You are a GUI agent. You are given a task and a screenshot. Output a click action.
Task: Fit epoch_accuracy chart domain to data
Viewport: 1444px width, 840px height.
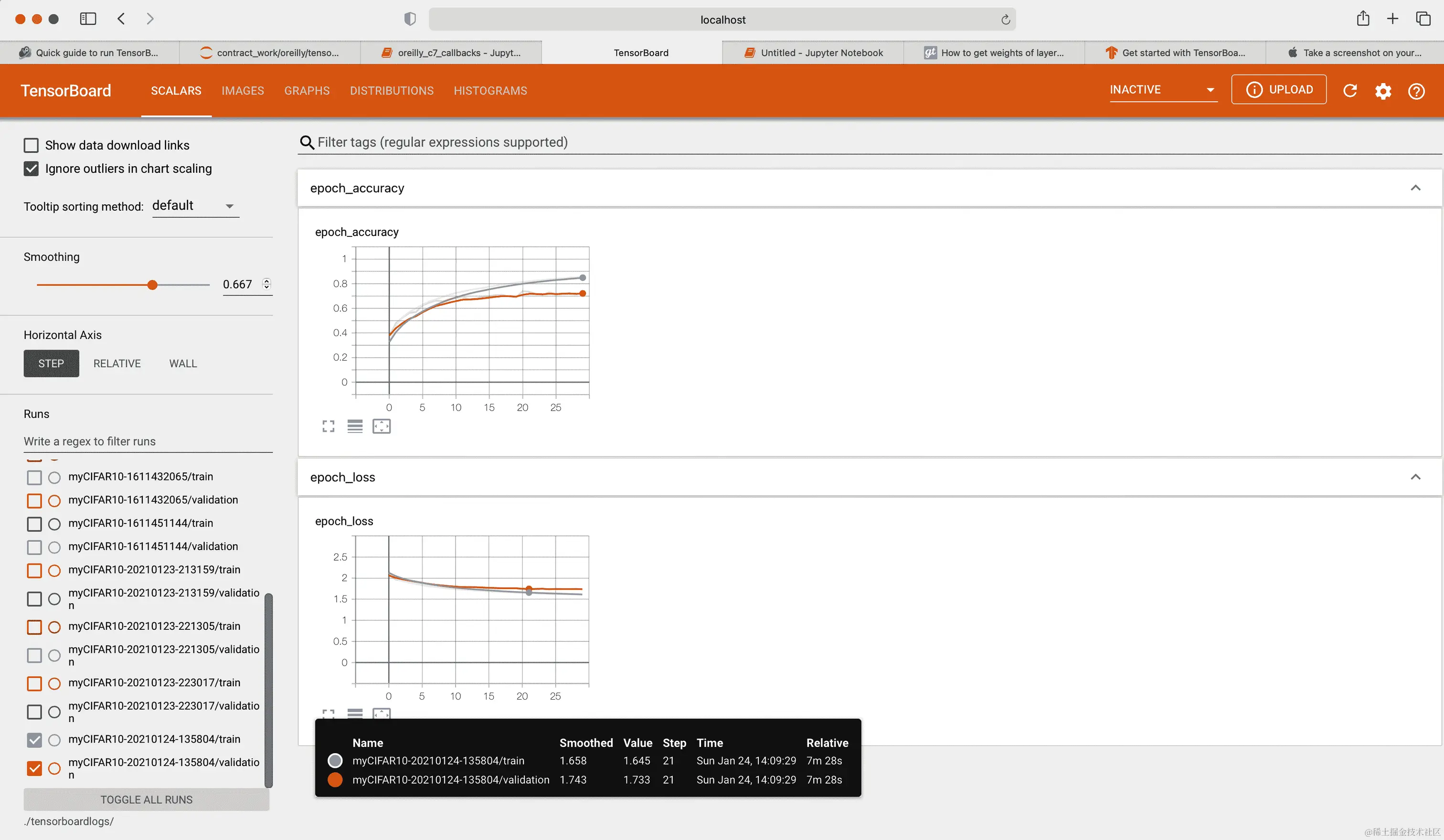click(x=382, y=426)
